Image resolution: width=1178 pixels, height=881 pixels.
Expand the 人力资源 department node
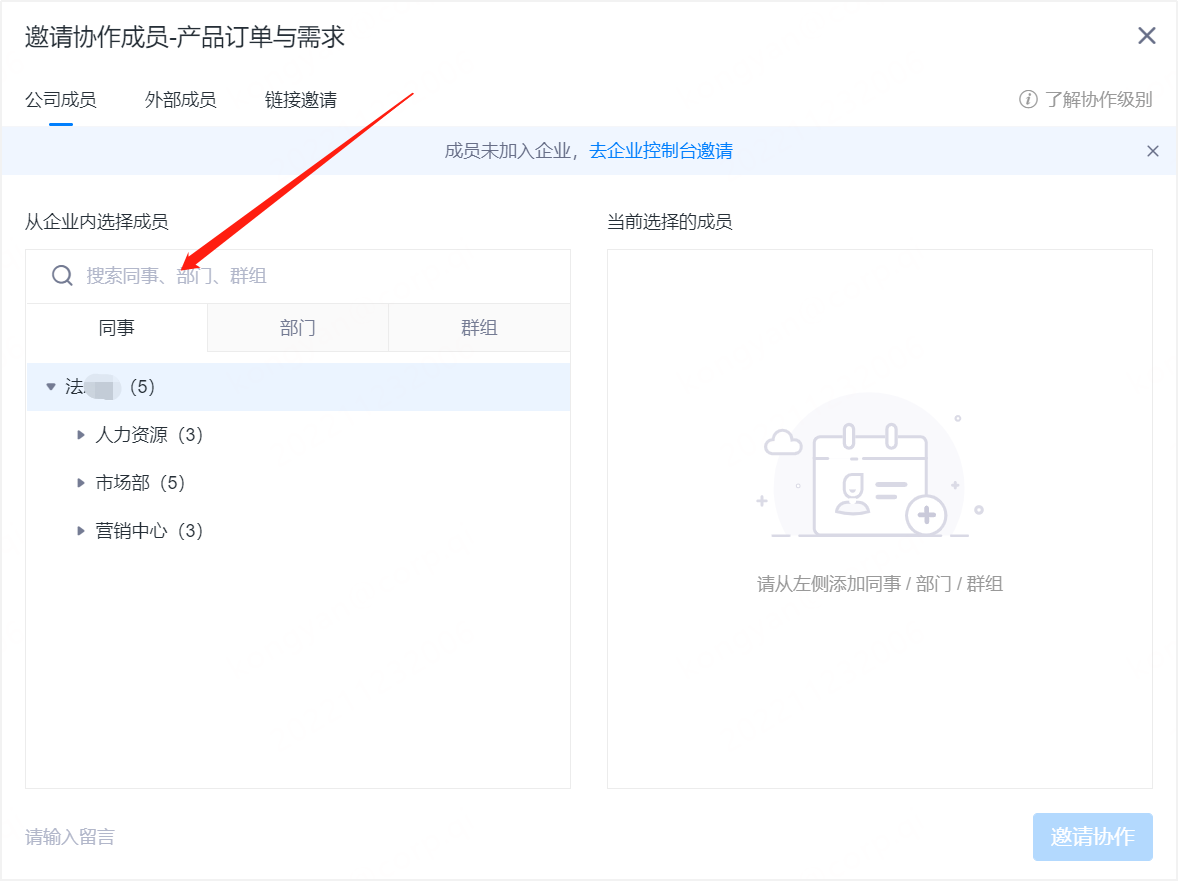[x=81, y=434]
